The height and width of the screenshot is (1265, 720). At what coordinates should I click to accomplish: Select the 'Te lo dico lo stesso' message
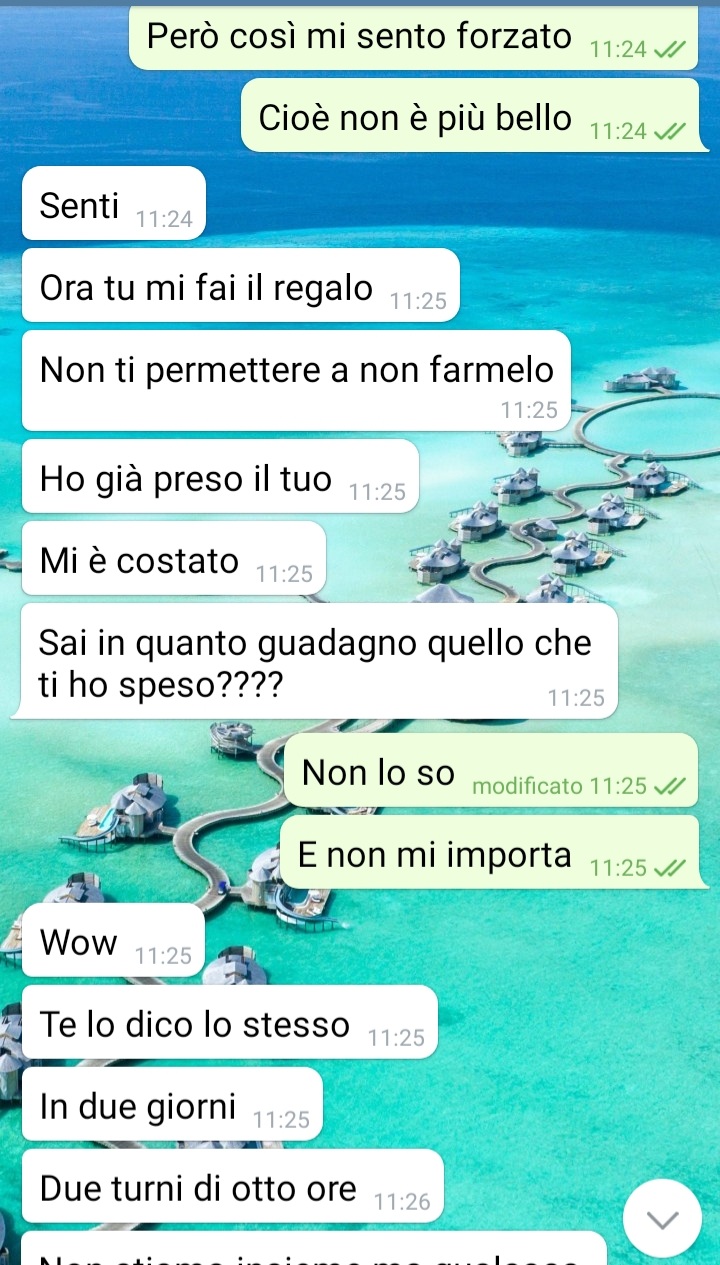(230, 1022)
